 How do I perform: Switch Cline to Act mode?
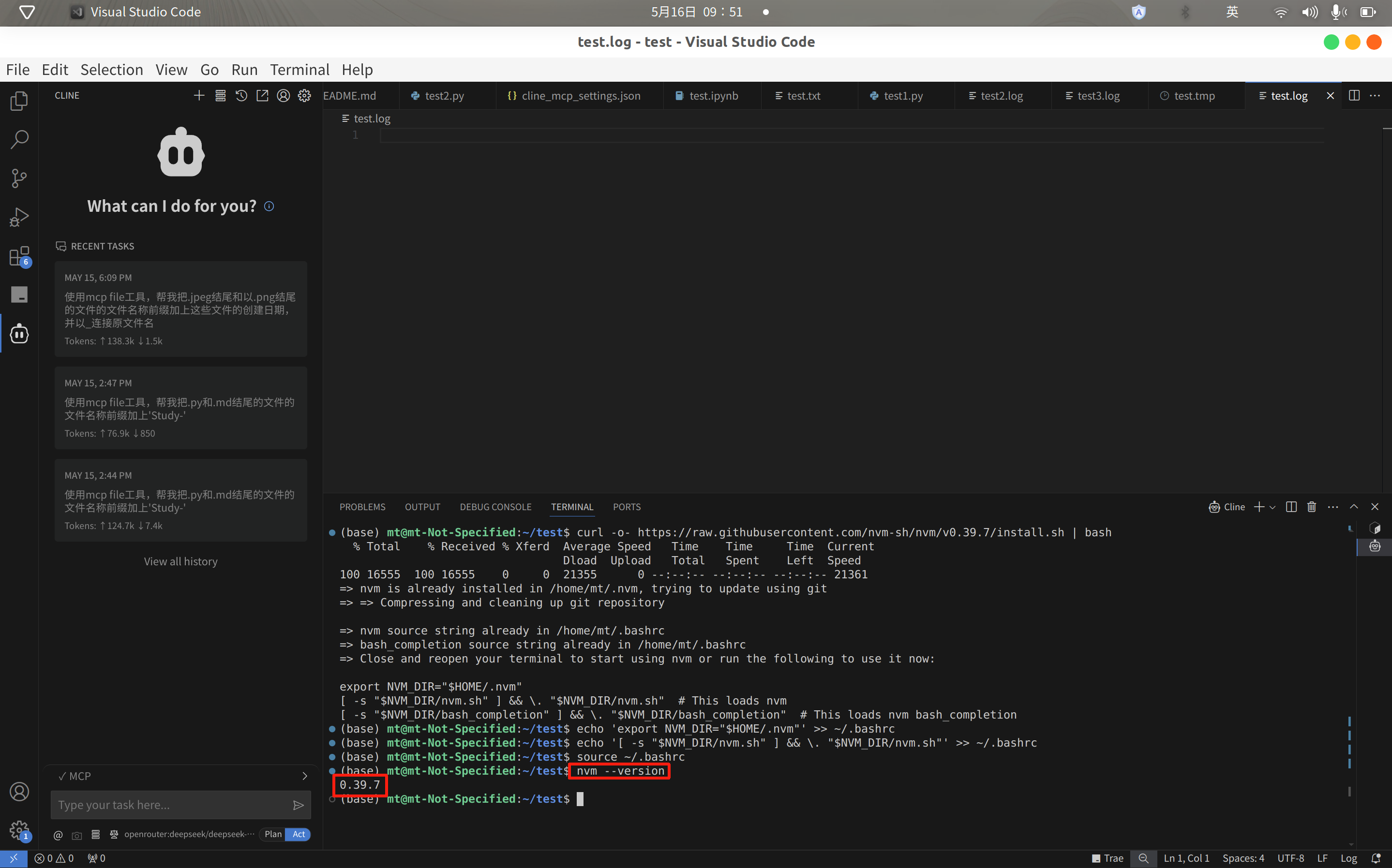pos(299,834)
